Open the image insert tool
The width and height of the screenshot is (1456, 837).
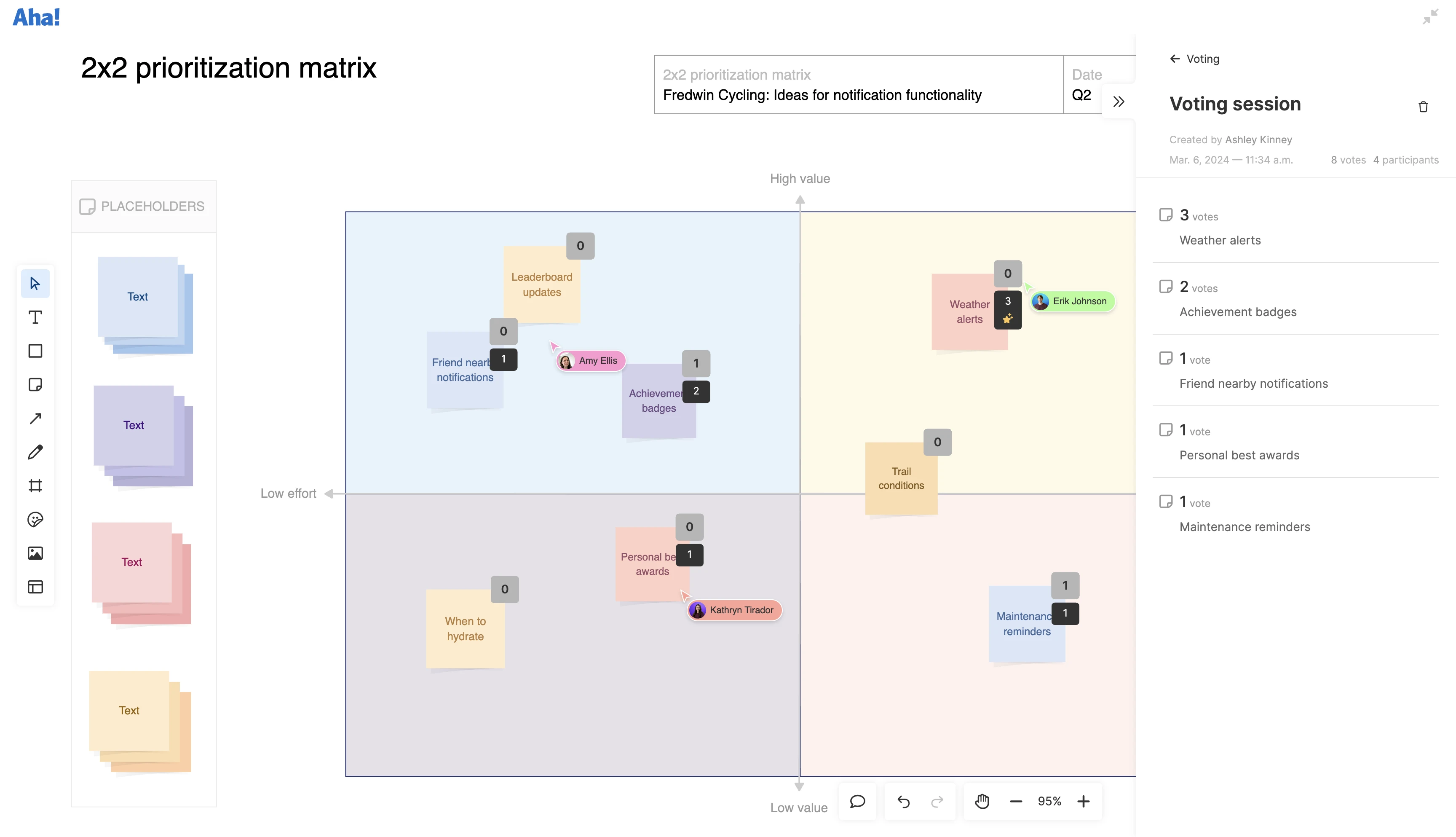[35, 553]
